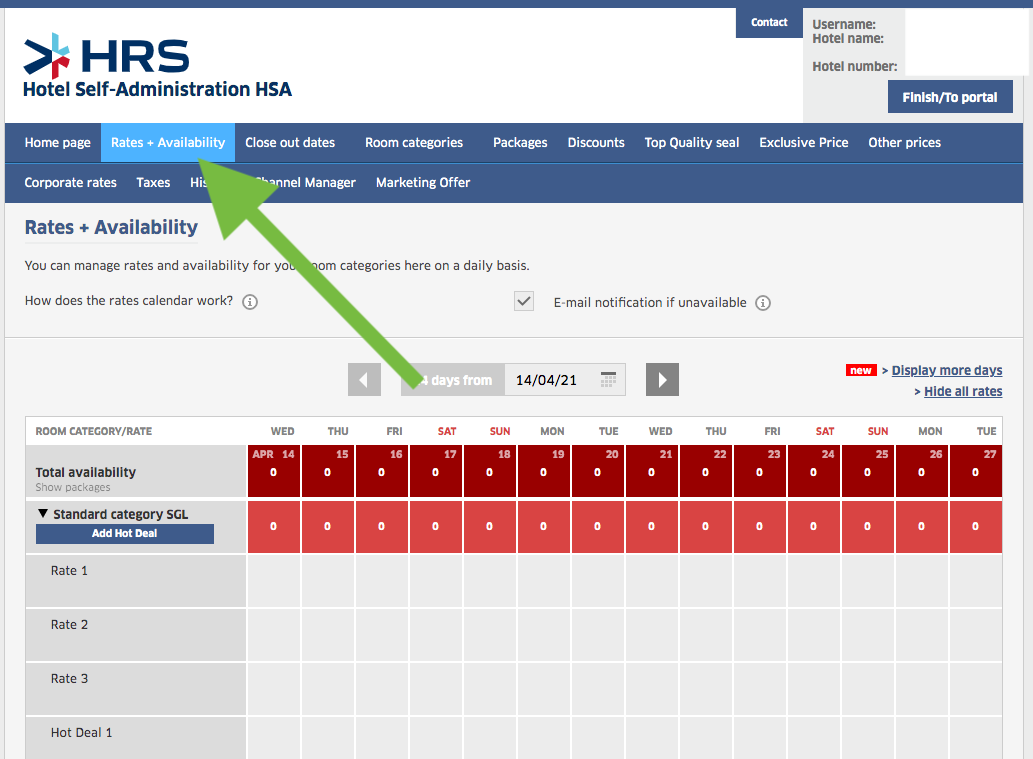The height and width of the screenshot is (759, 1033).
Task: Open info icon about rates calendar
Action: click(250, 302)
